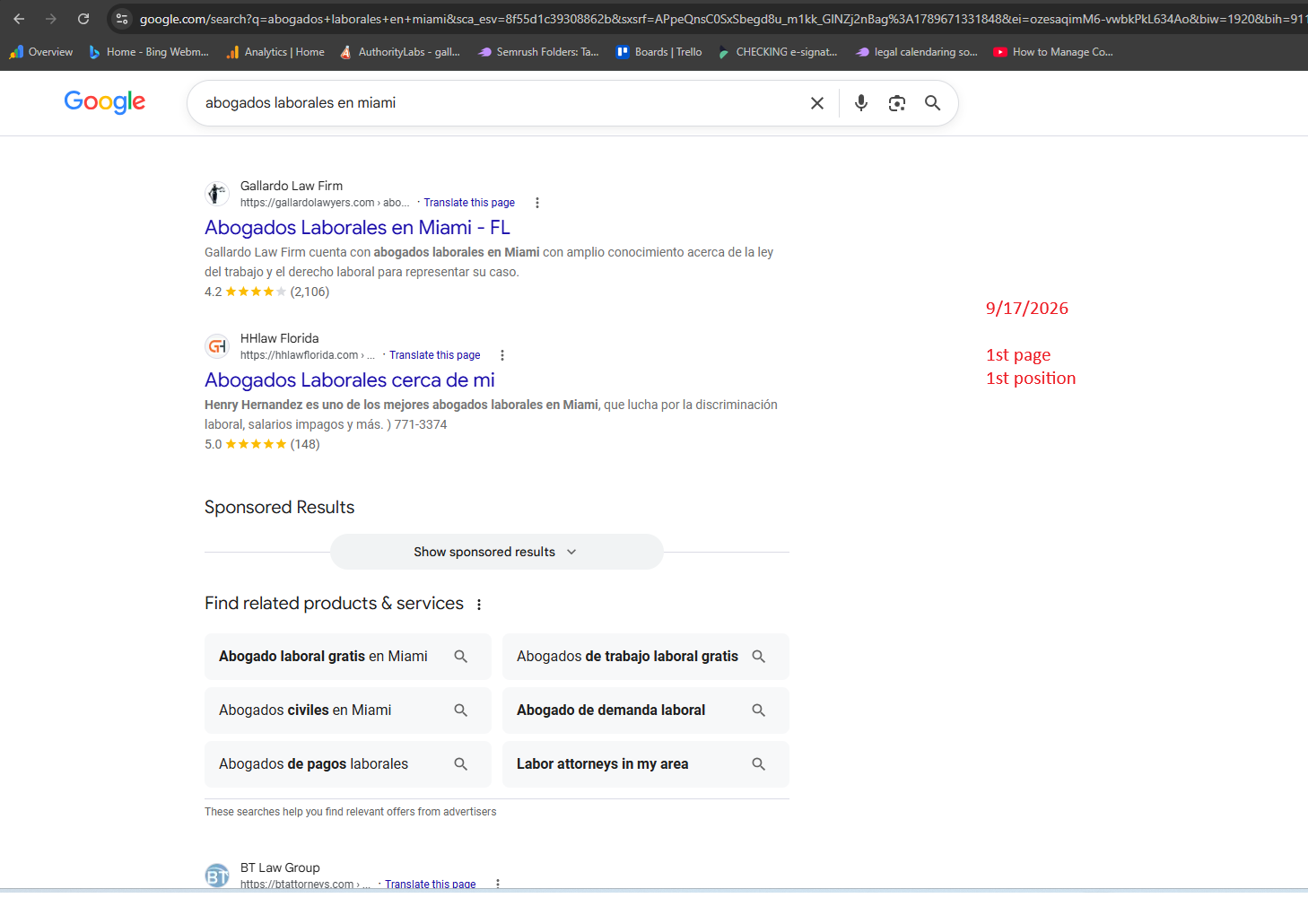Click the BT Law Group site name

point(280,867)
